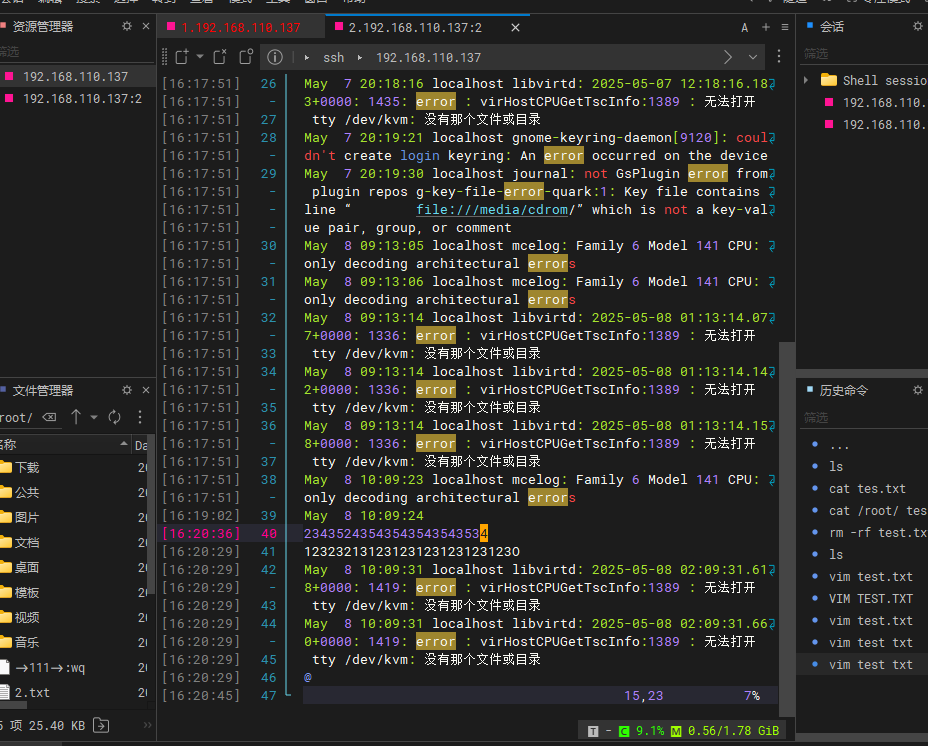Select history command 'rm -rf test.tx'
Viewport: 928px width, 746px height.
coord(878,533)
